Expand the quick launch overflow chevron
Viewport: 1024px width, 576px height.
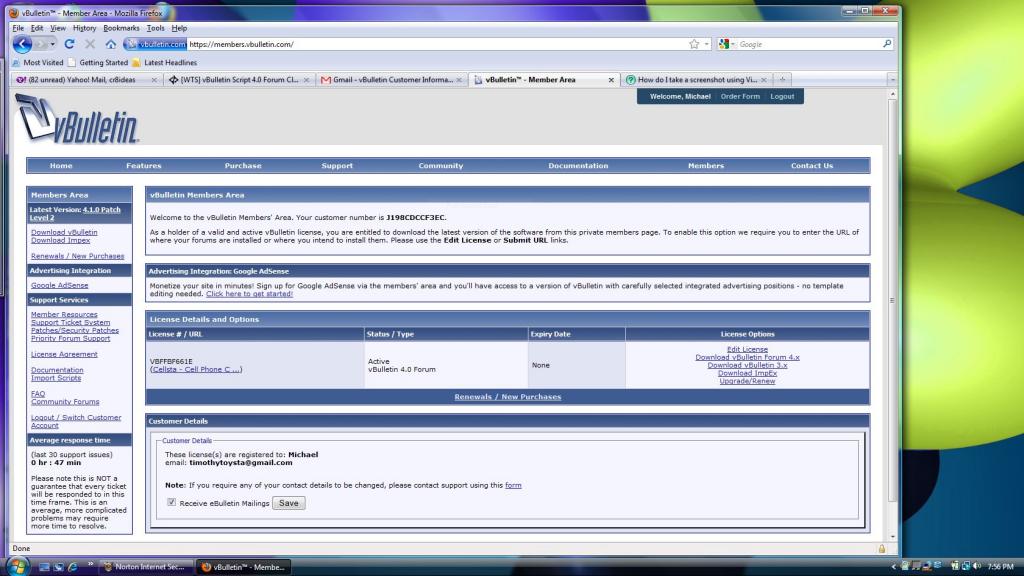tap(90, 564)
